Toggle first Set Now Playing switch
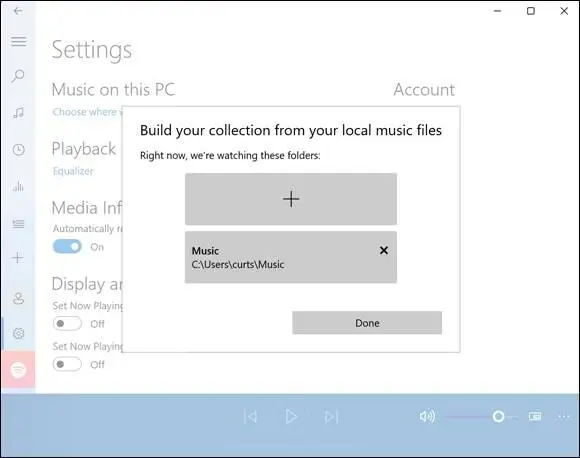Screen dimensions: 580x458 (x=67, y=324)
